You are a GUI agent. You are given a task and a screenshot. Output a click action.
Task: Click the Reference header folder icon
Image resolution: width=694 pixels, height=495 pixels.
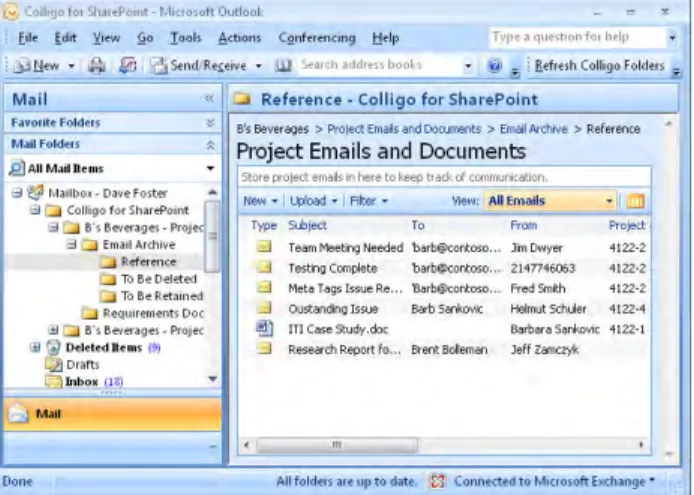[x=242, y=99]
